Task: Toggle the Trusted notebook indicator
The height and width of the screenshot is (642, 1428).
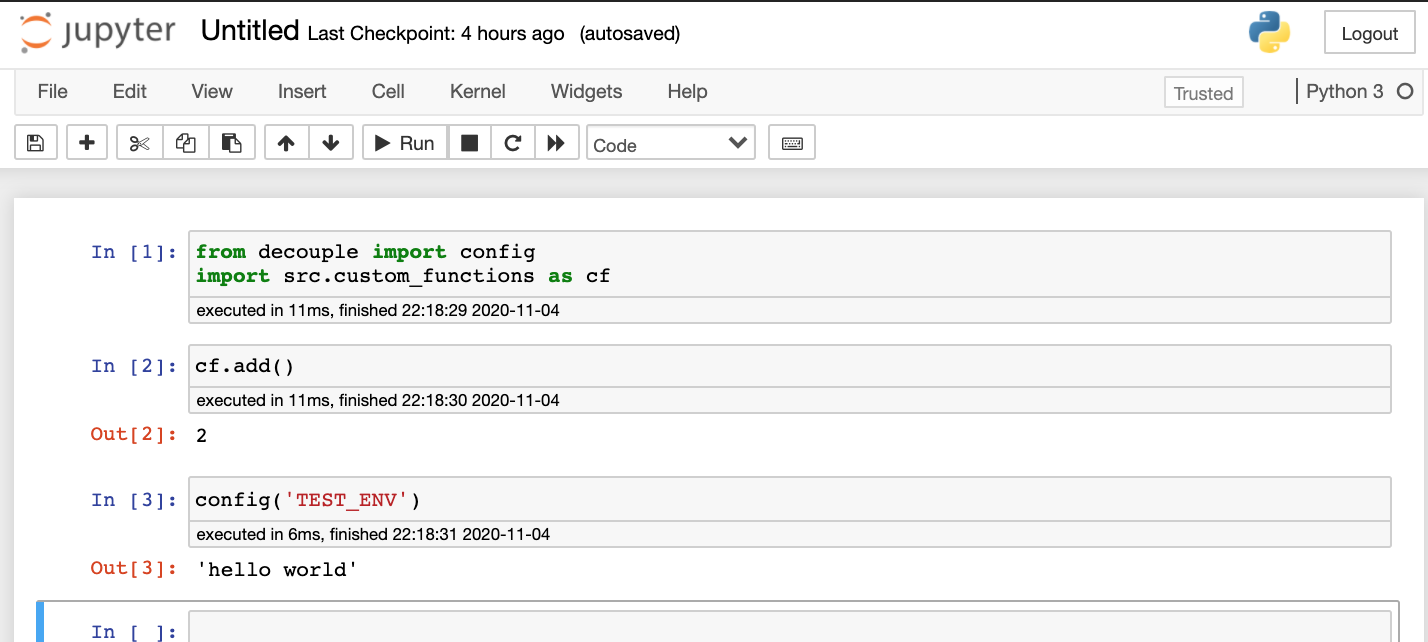Action: 1203,93
